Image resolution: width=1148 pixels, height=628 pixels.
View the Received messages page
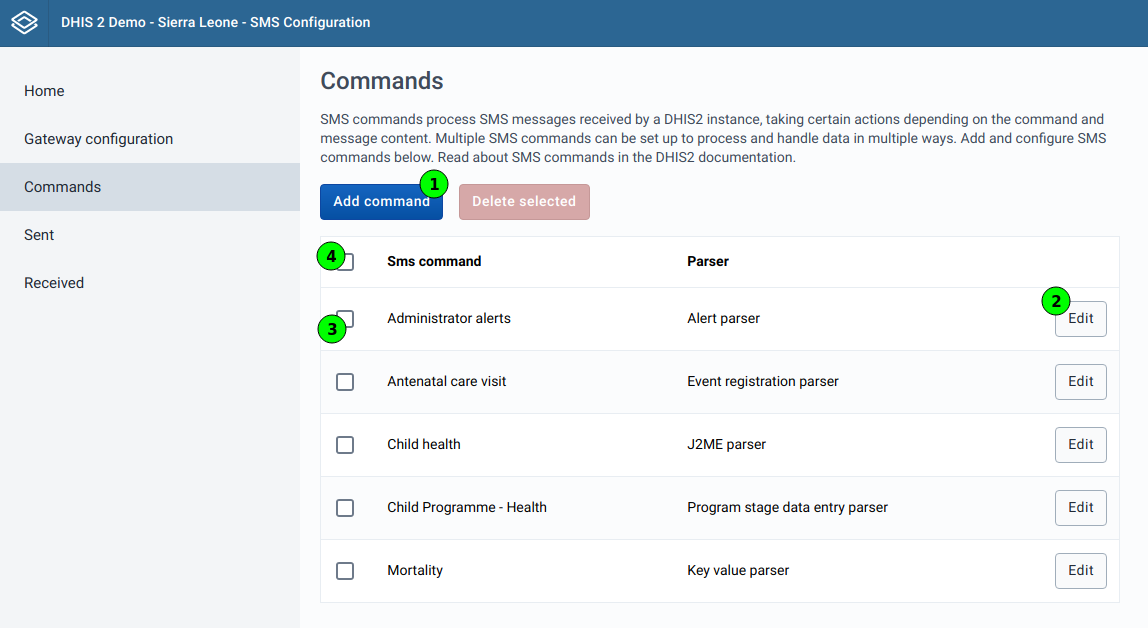click(54, 283)
